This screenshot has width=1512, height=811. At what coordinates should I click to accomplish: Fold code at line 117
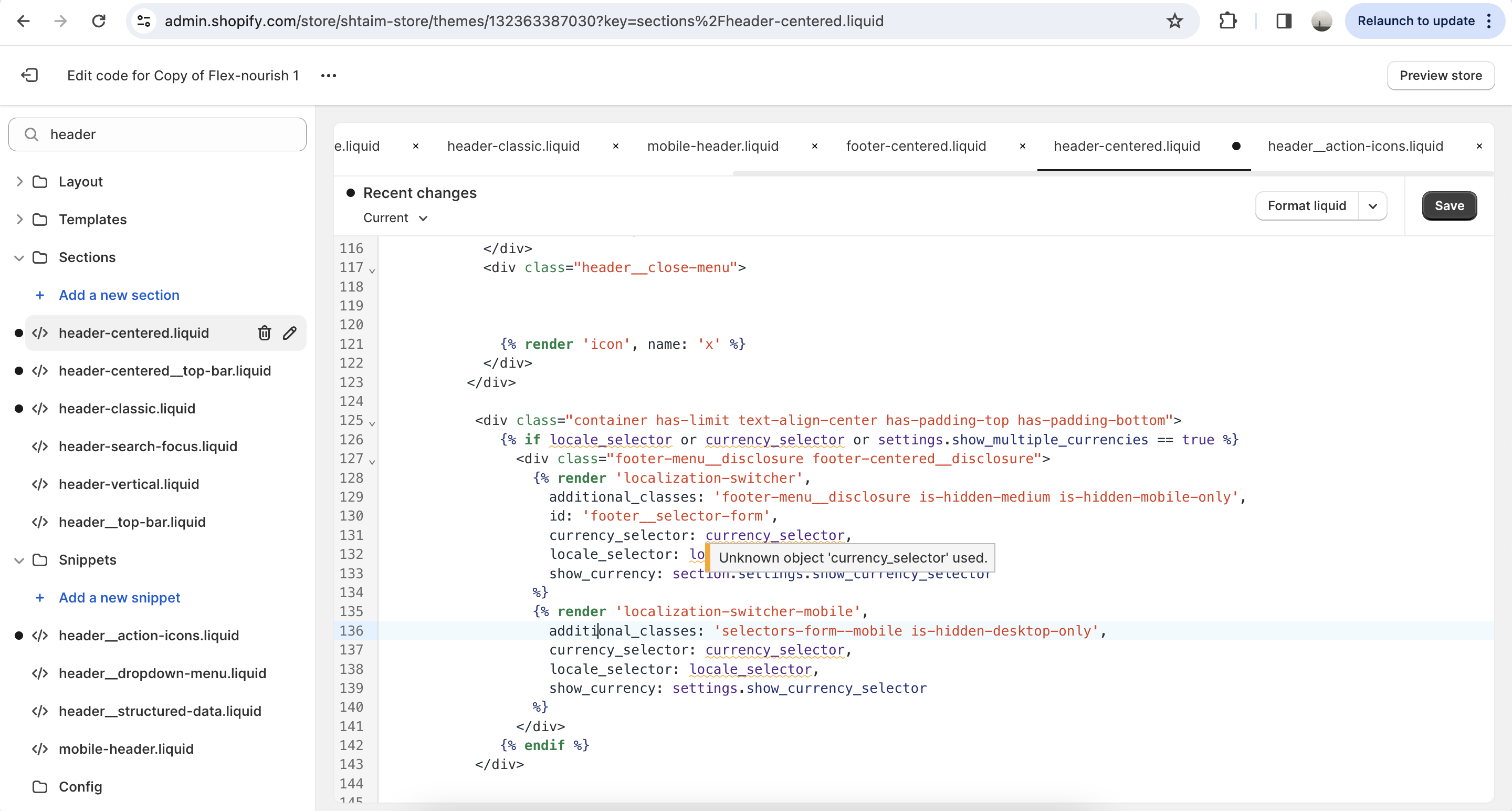(372, 271)
